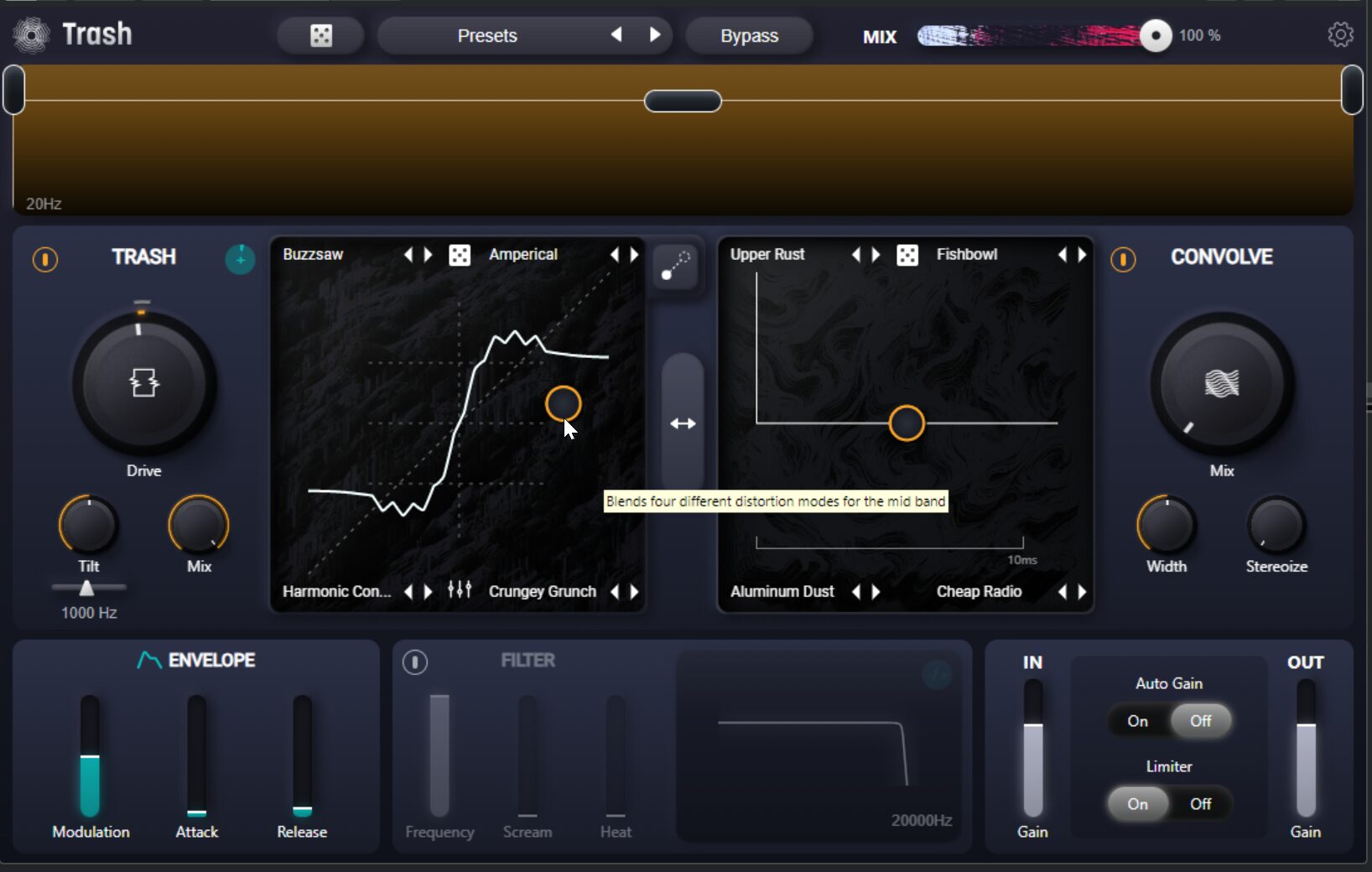Screen dimensions: 1372x872
Task: Click the Tilt knob
Action: click(88, 525)
